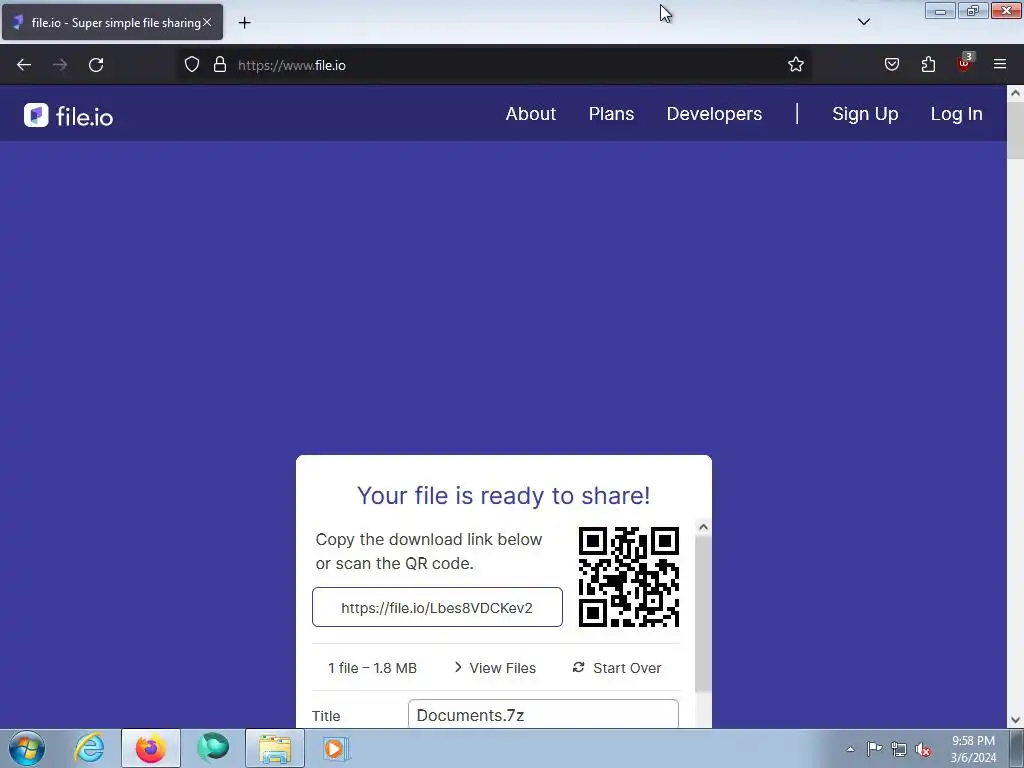Reload the page with the refresh icon
1024x768 pixels.
coord(96,65)
